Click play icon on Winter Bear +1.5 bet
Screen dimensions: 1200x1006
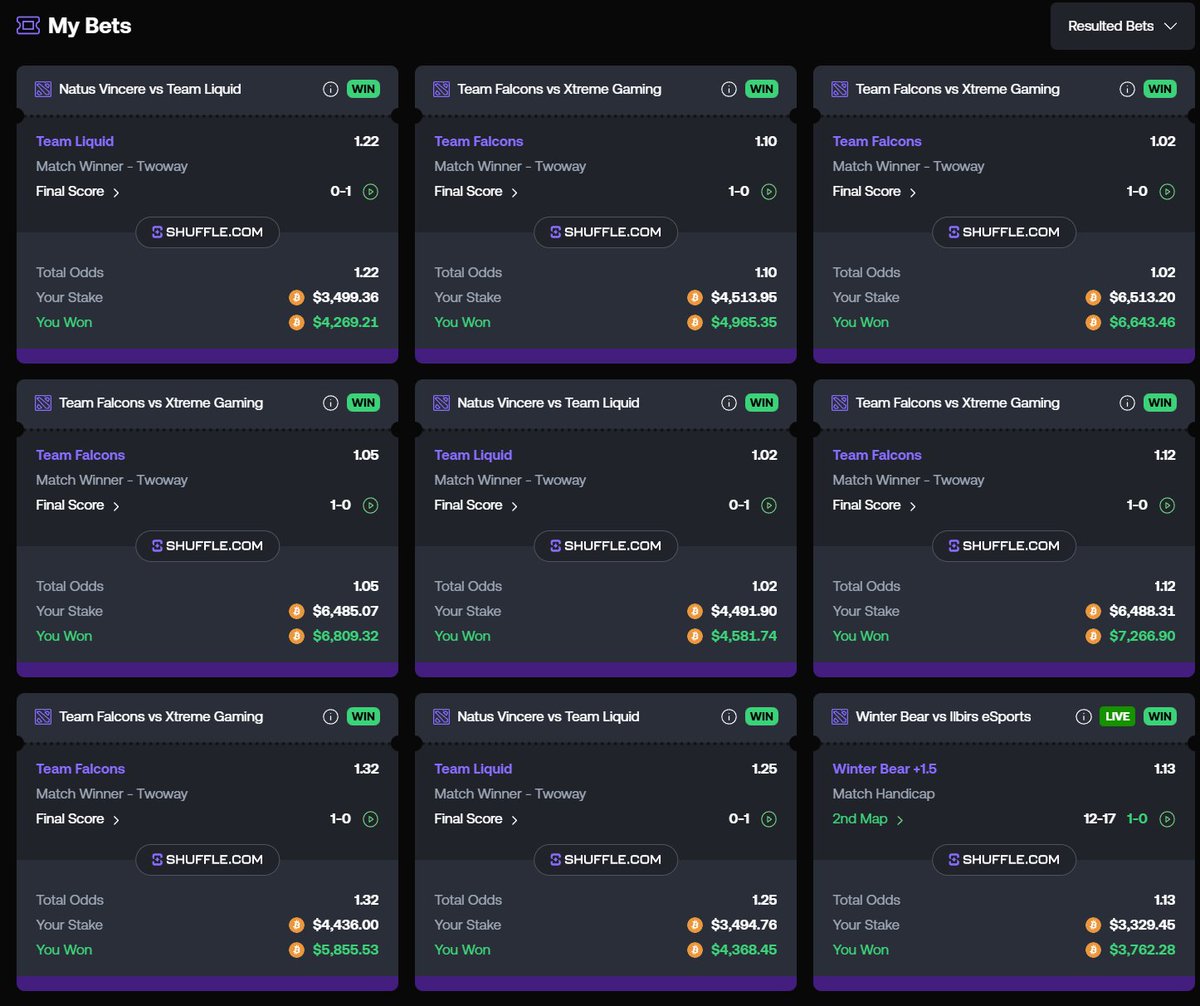1167,820
